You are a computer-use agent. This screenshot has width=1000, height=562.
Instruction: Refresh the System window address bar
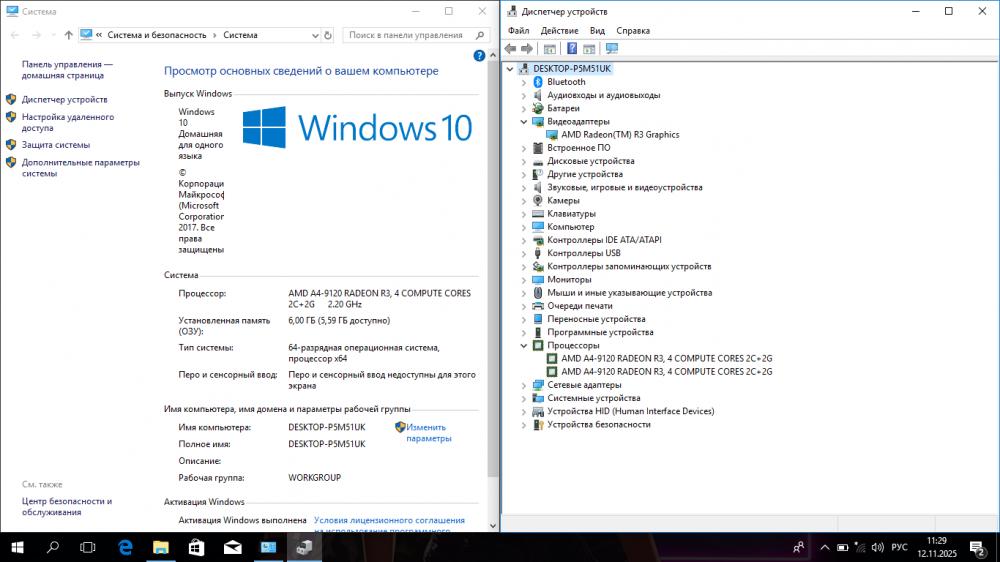[x=328, y=35]
